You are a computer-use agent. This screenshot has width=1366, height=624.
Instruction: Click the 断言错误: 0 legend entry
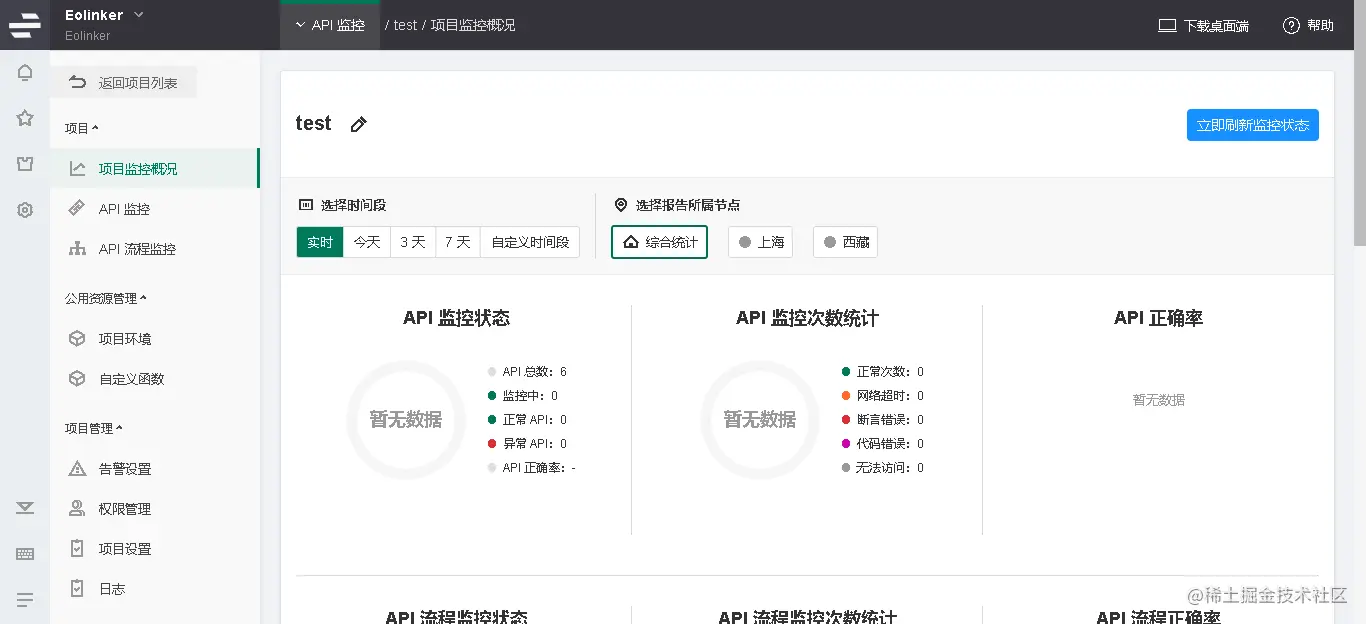tap(883, 420)
